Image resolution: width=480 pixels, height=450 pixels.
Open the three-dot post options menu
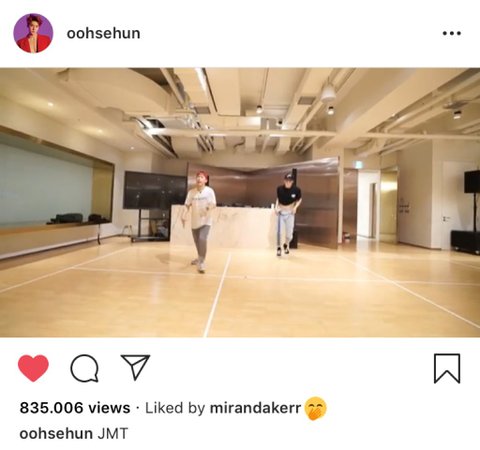(x=452, y=33)
